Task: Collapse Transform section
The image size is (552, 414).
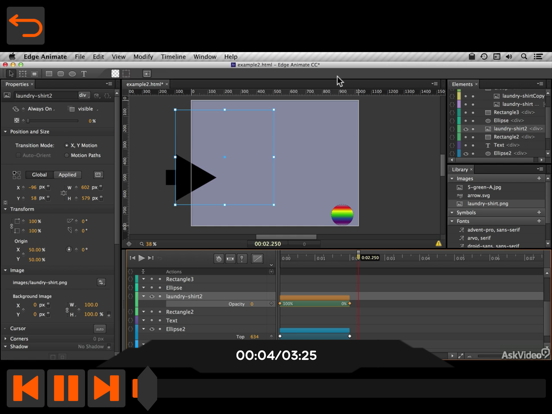Action: tap(6, 209)
